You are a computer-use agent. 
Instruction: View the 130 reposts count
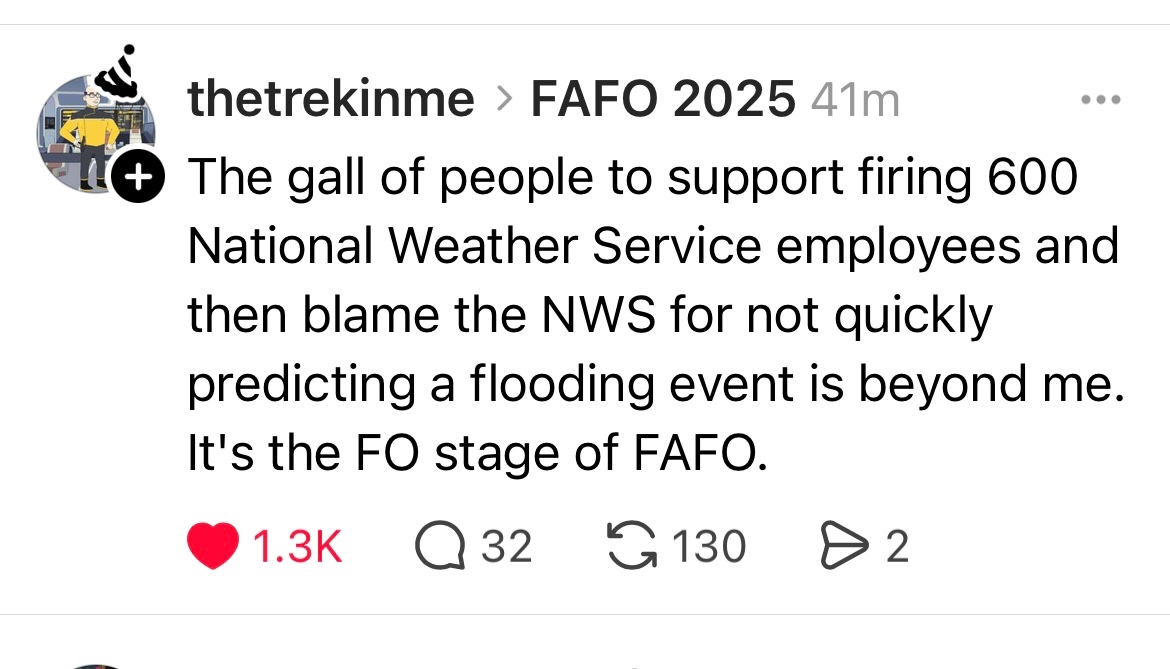pyautogui.click(x=709, y=547)
